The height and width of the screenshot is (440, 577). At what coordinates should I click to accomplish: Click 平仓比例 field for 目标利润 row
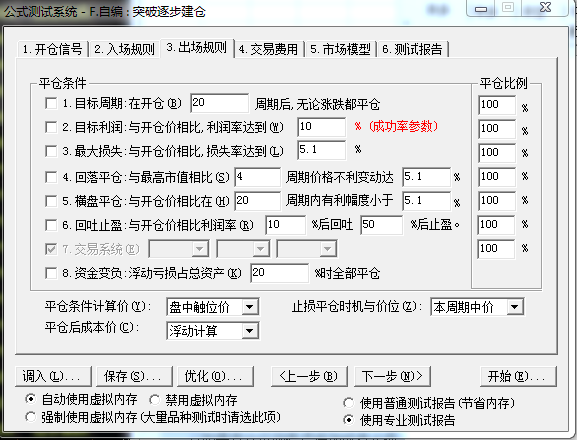tap(497, 129)
